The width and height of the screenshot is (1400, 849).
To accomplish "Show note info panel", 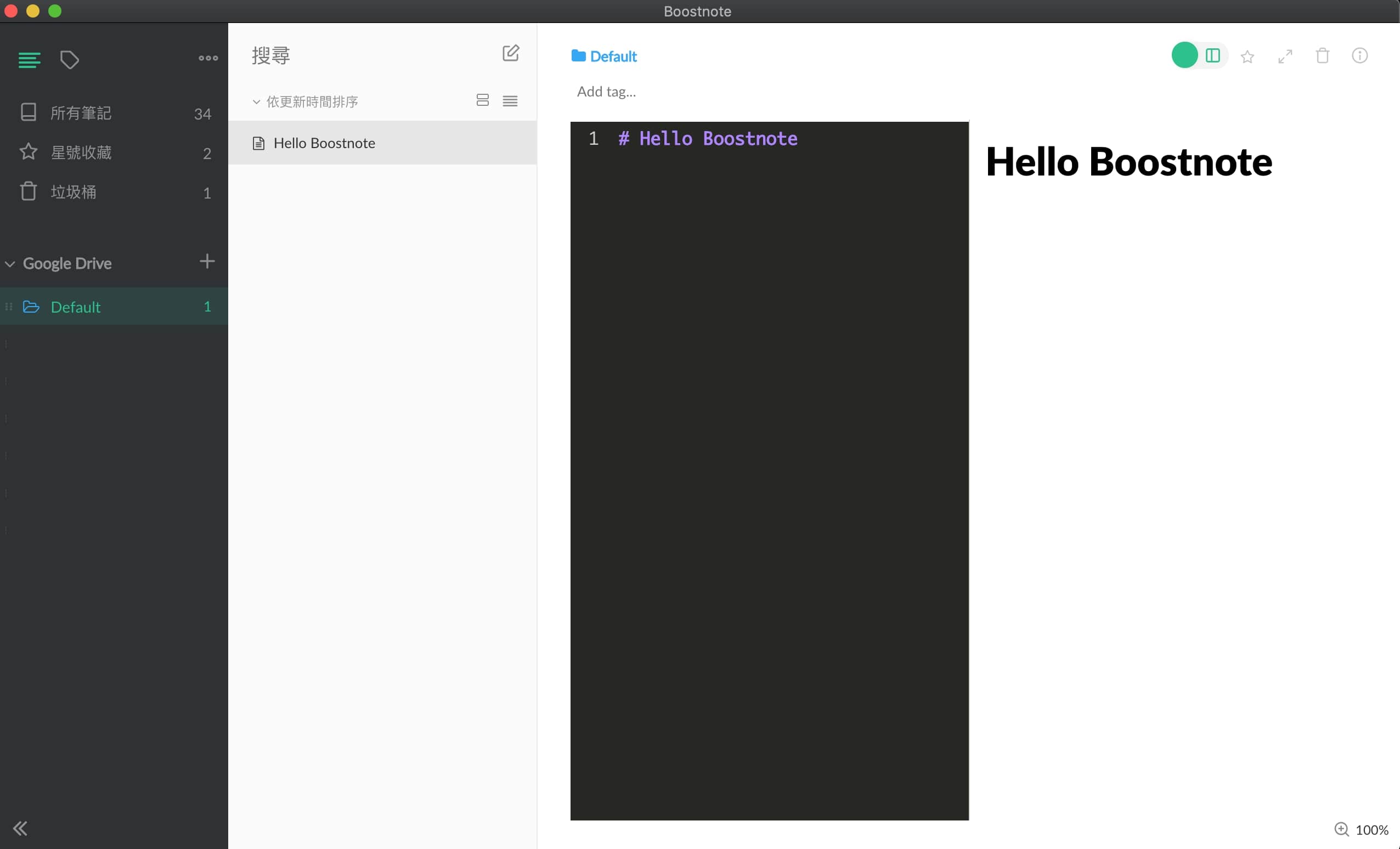I will pyautogui.click(x=1359, y=55).
